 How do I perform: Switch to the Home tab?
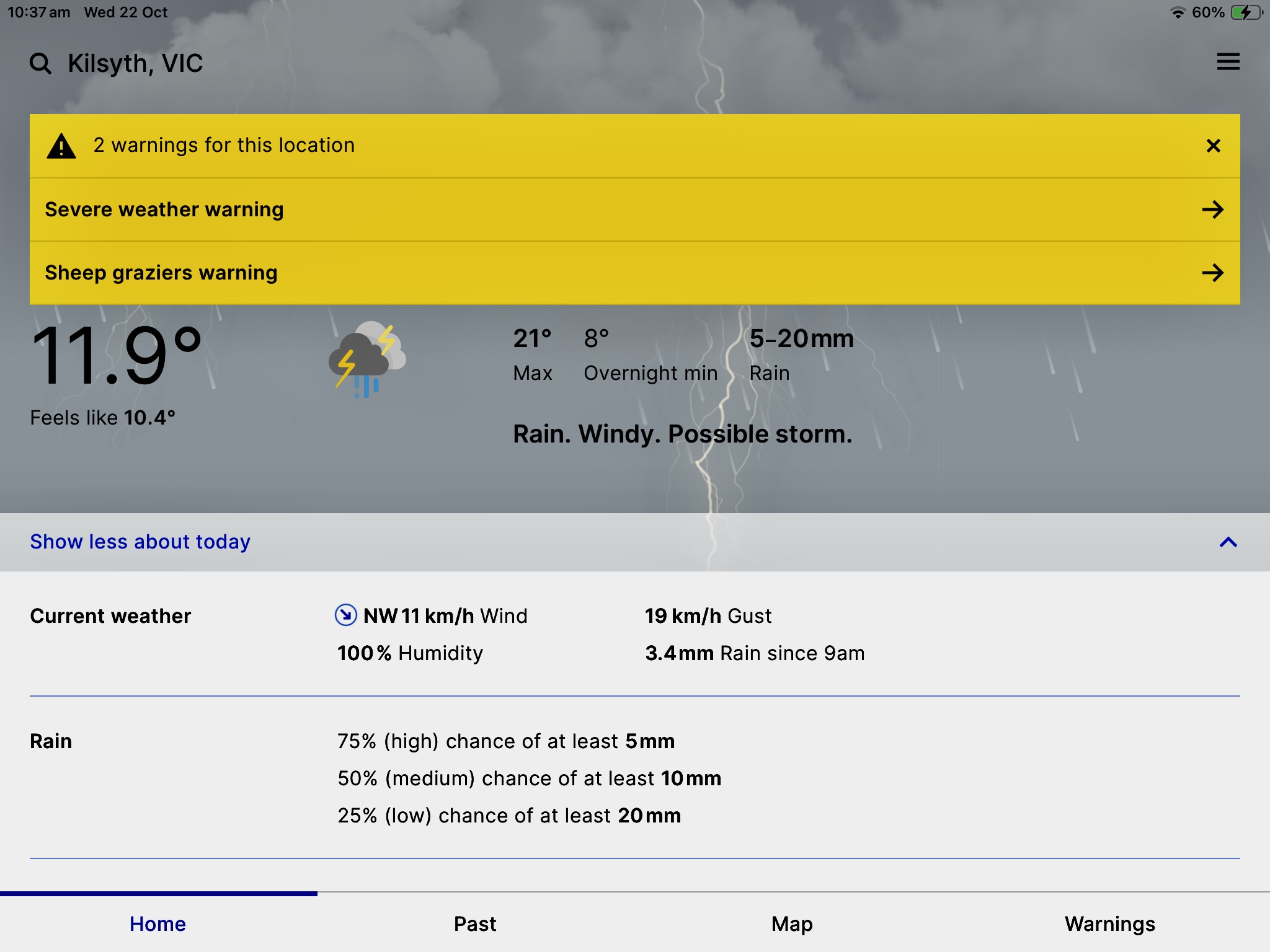[158, 923]
